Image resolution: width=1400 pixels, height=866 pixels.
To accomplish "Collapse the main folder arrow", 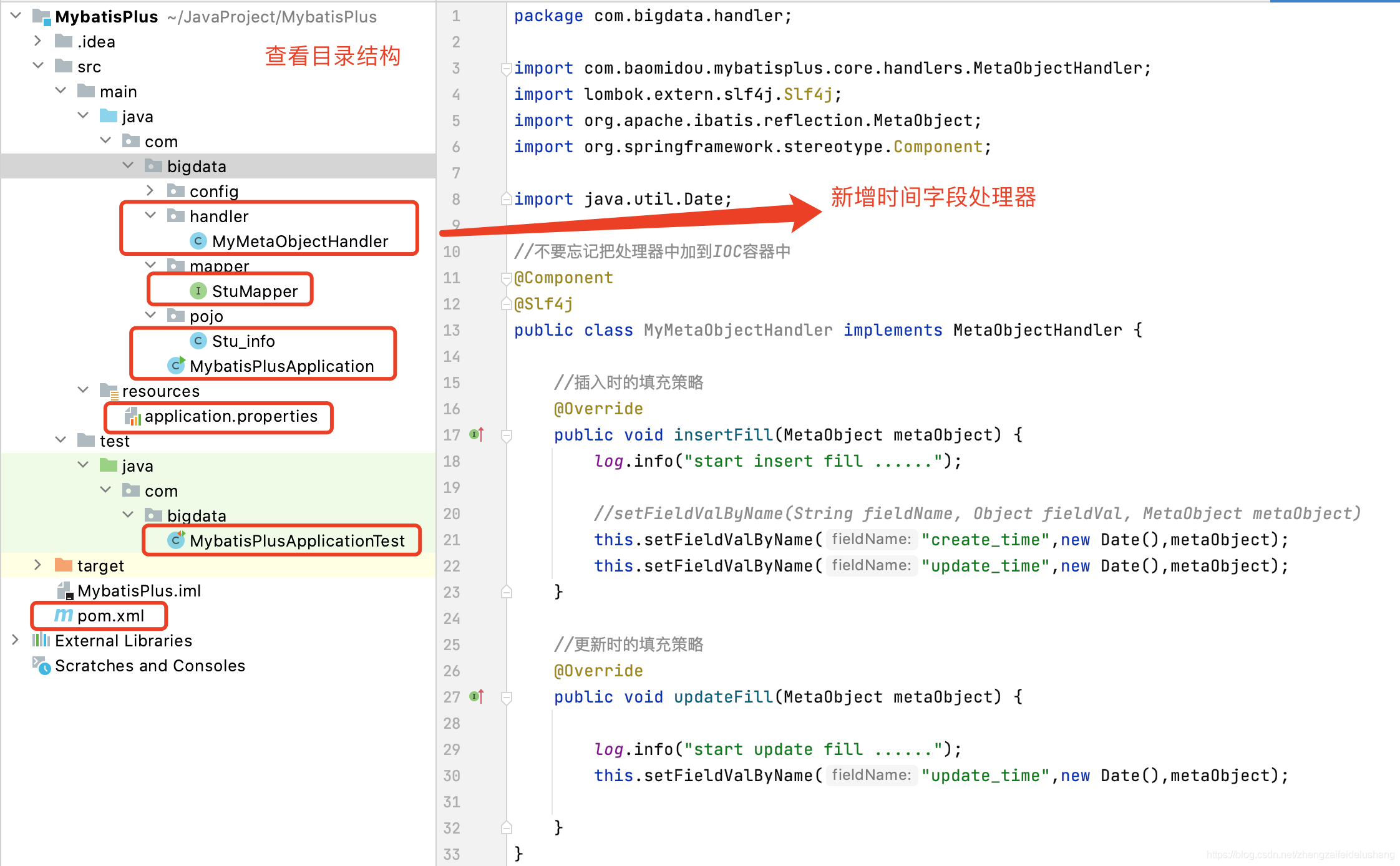I will coord(61,90).
